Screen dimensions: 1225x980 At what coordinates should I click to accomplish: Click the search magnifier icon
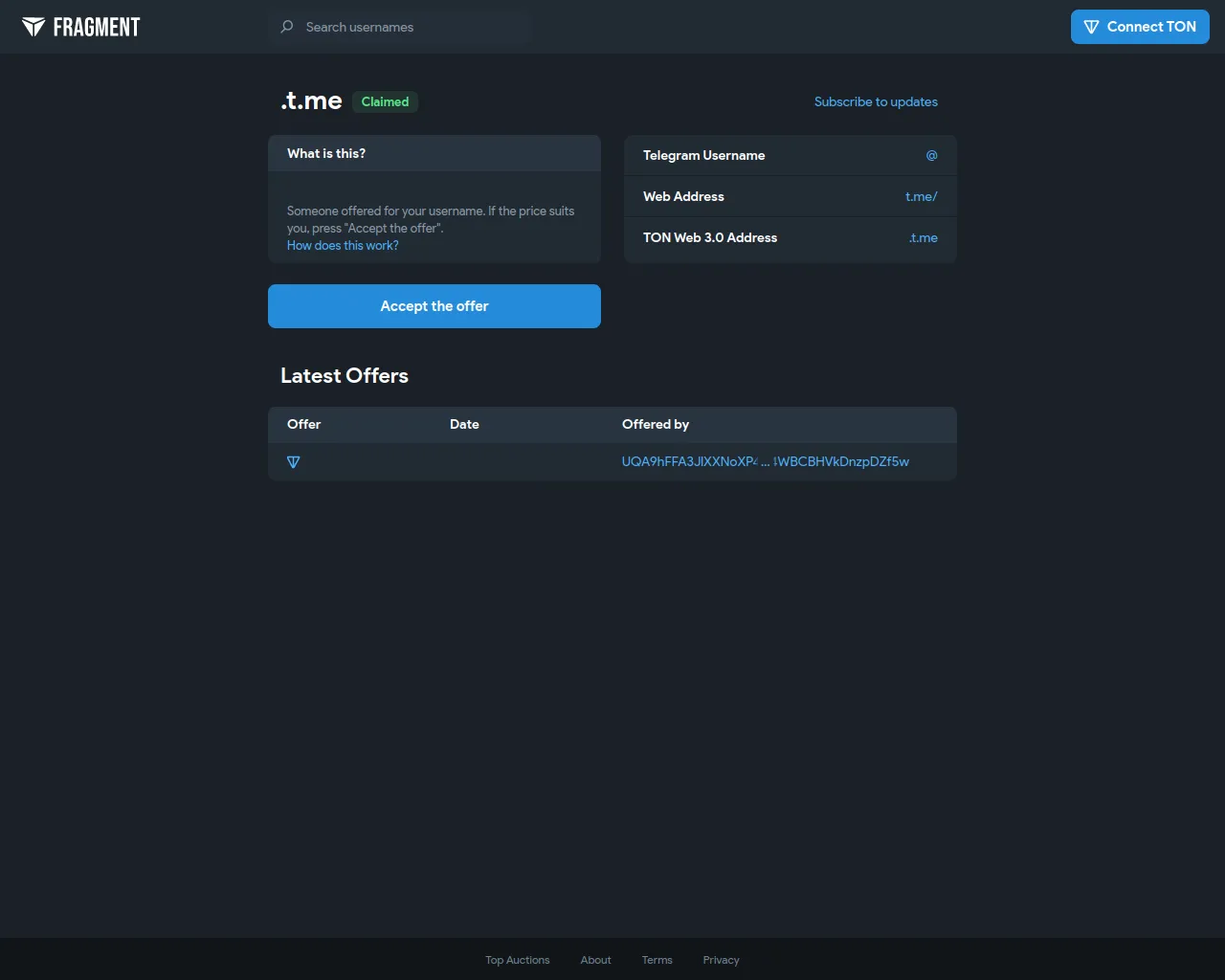click(287, 27)
